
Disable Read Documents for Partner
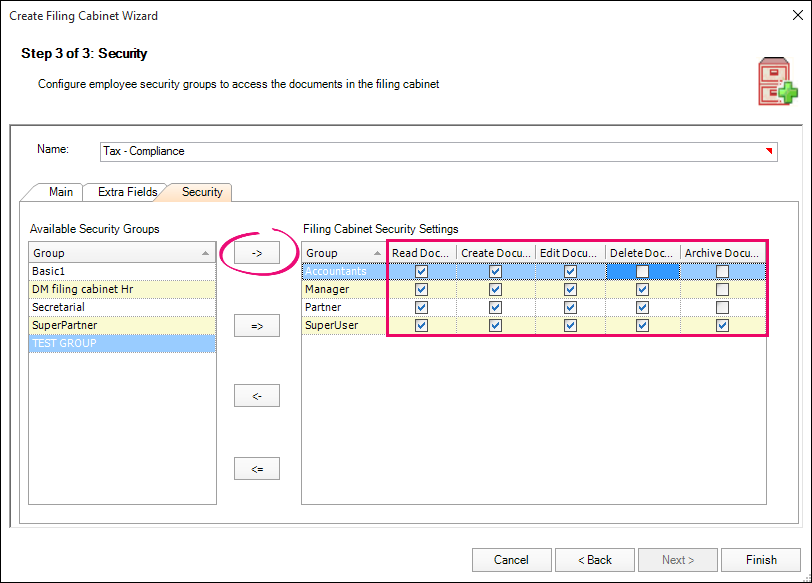coord(421,308)
